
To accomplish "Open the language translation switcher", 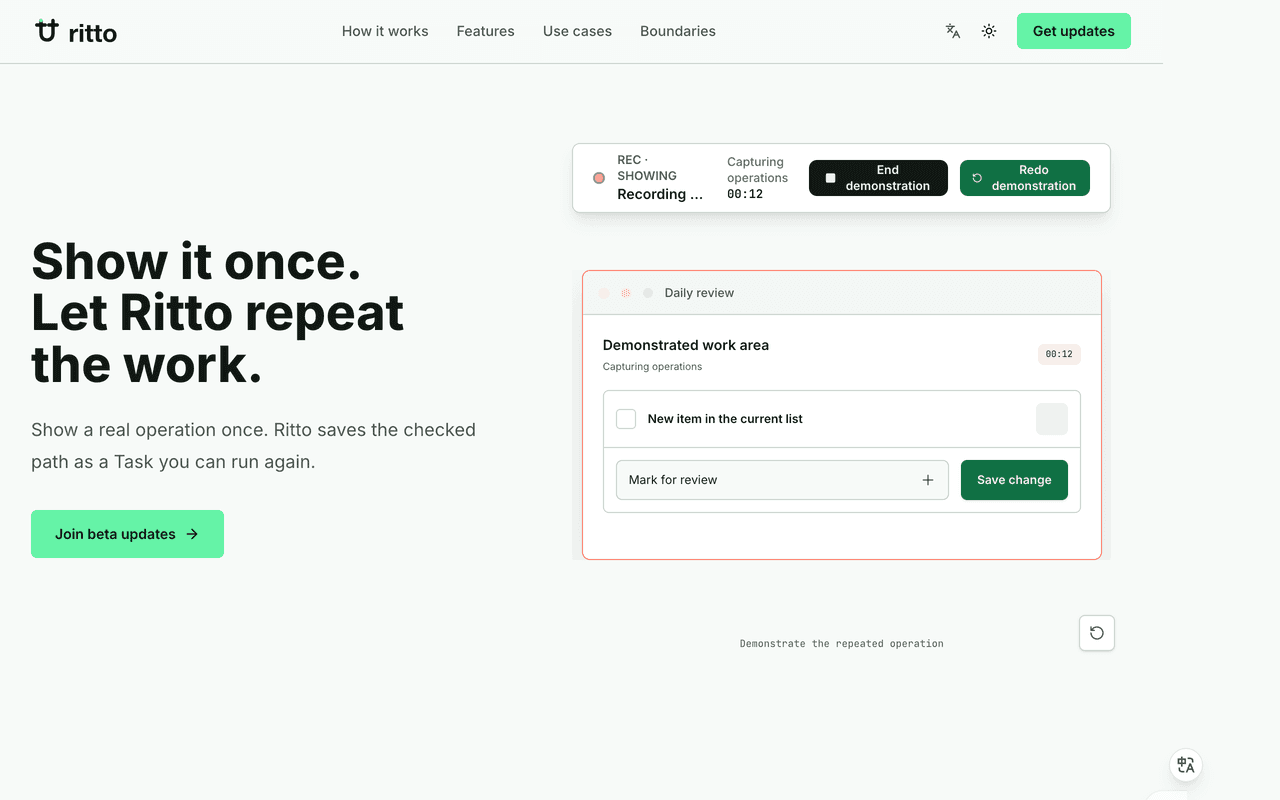I will click(953, 31).
